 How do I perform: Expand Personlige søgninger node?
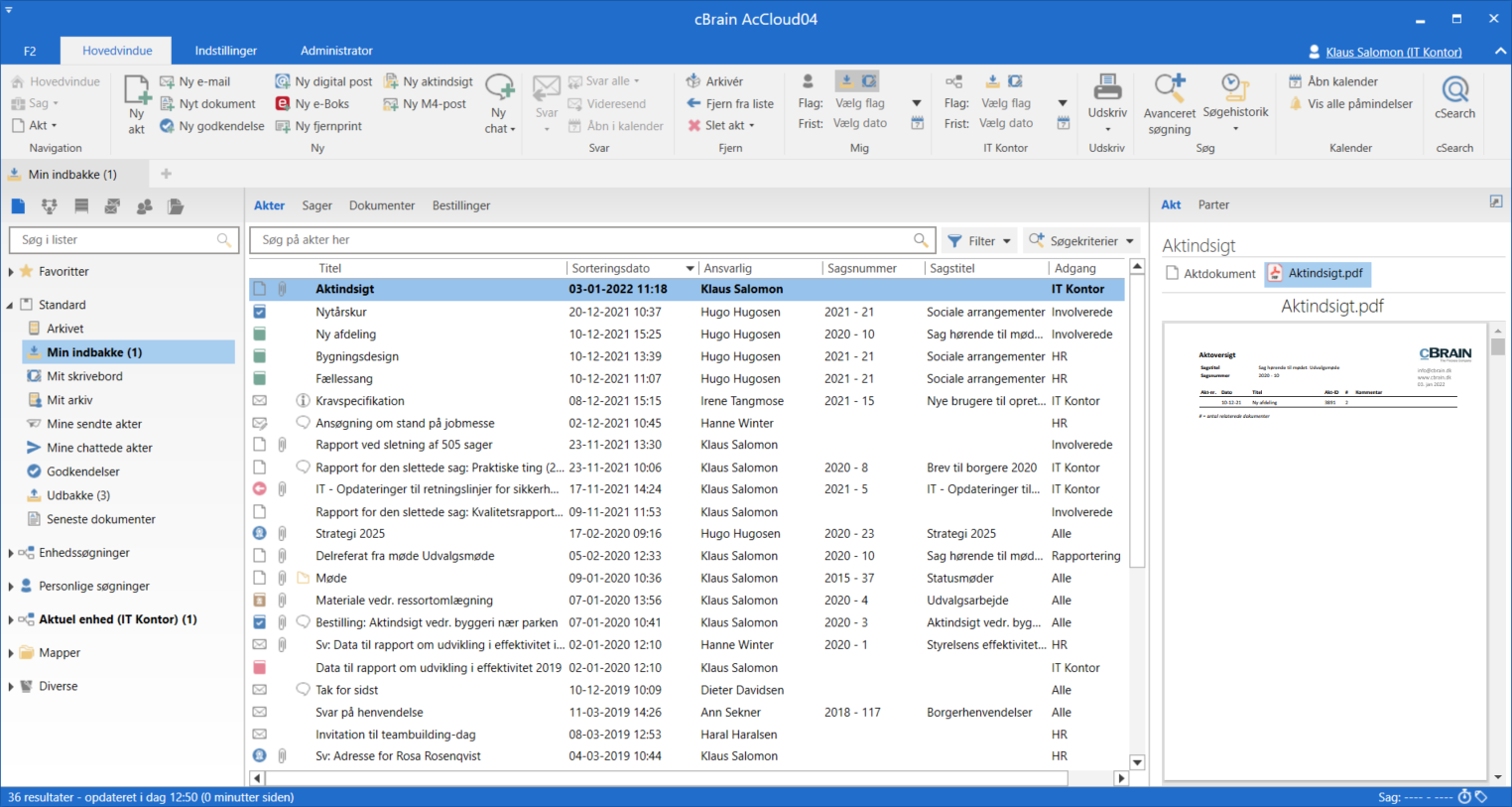click(x=11, y=587)
